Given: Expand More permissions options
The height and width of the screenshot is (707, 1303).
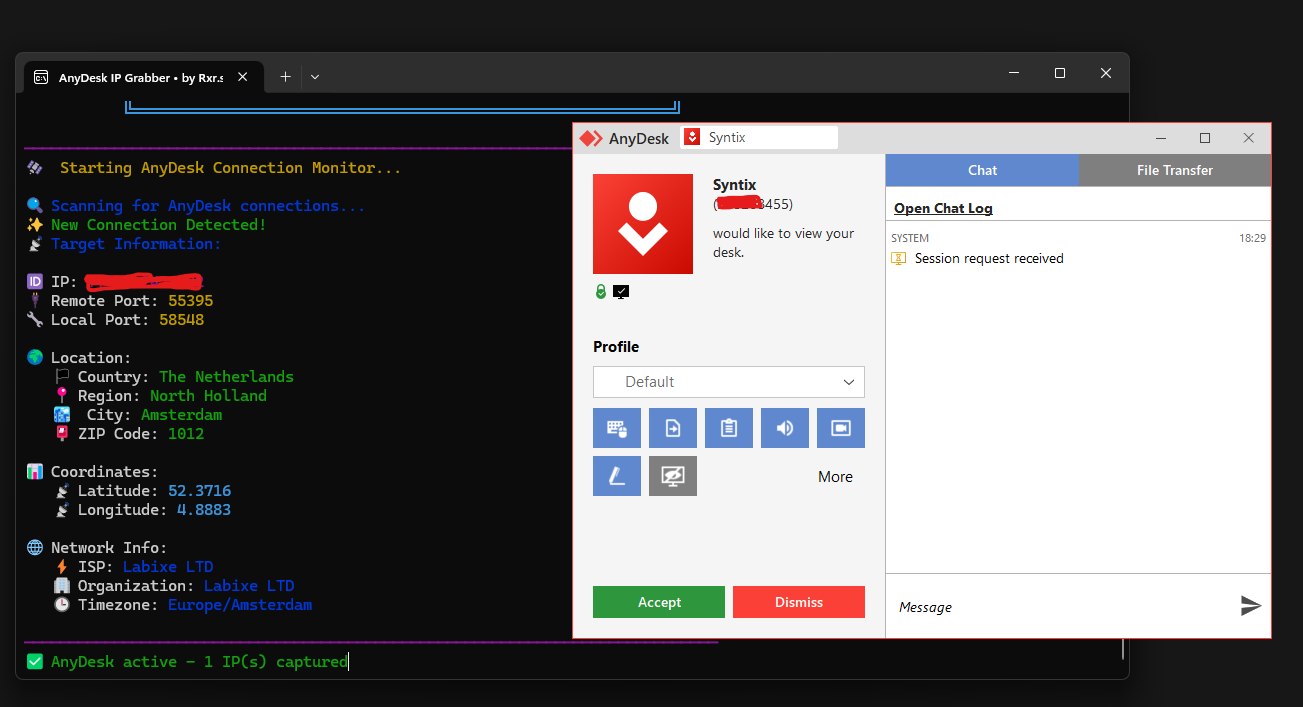Looking at the screenshot, I should [835, 477].
